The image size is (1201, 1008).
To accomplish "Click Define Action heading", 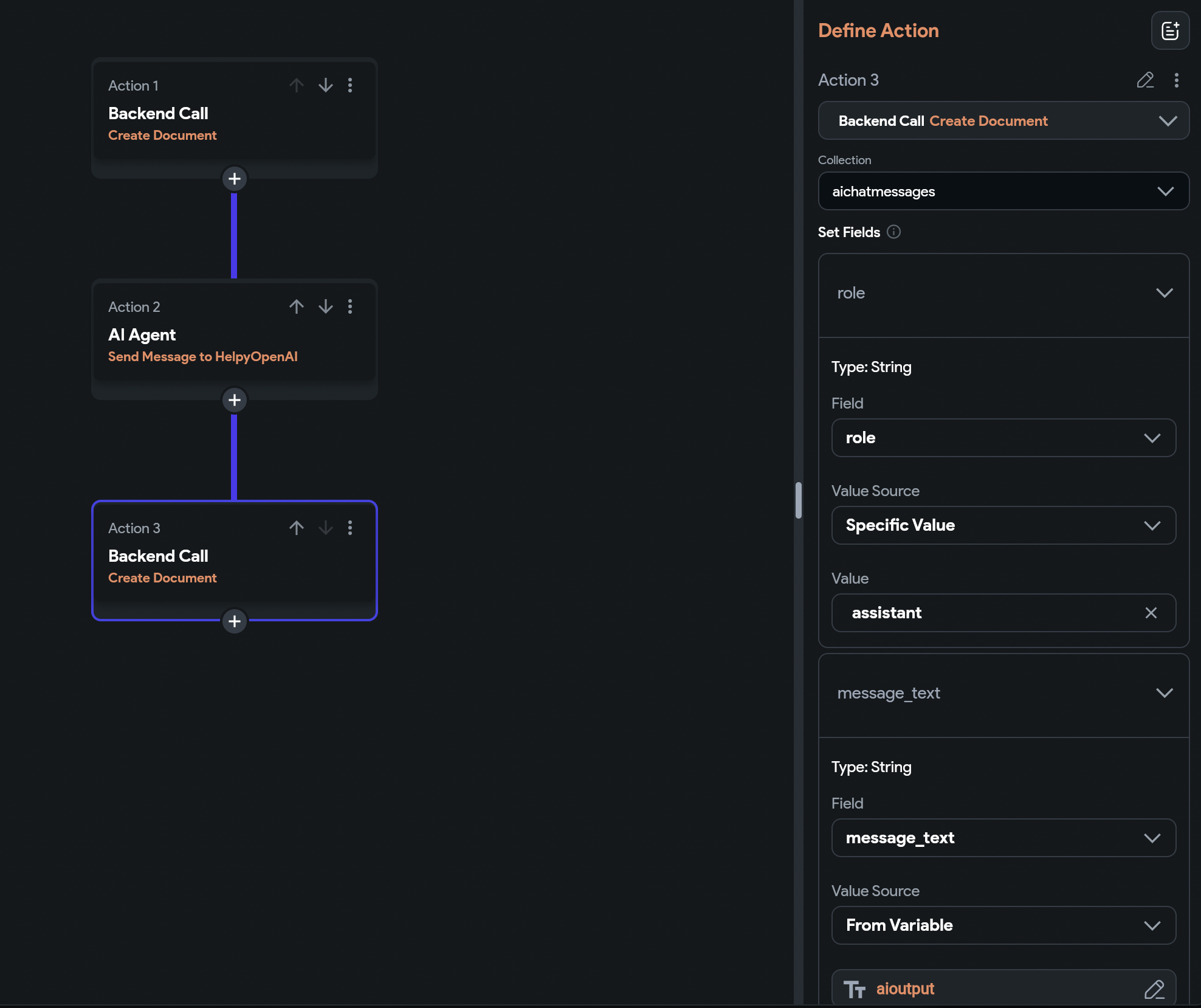I will pos(878,30).
